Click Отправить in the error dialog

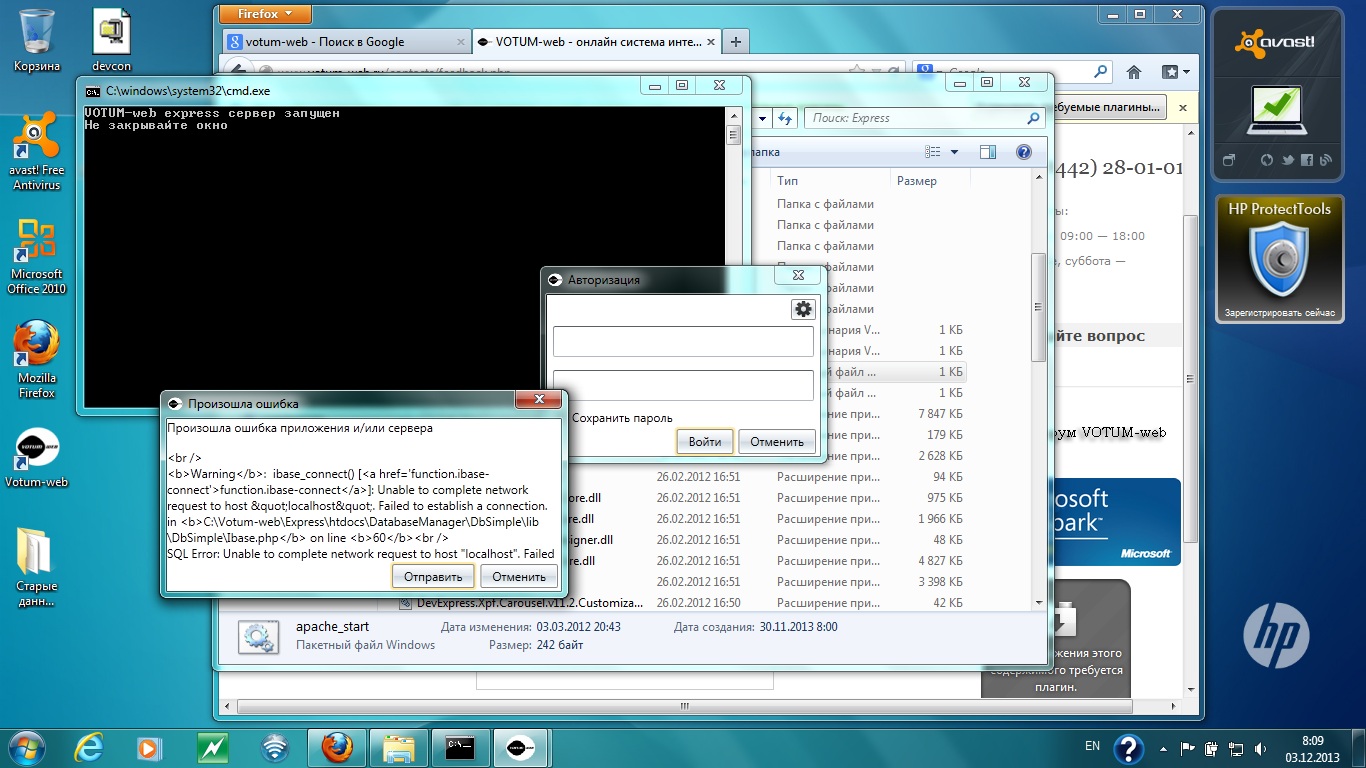pos(433,576)
